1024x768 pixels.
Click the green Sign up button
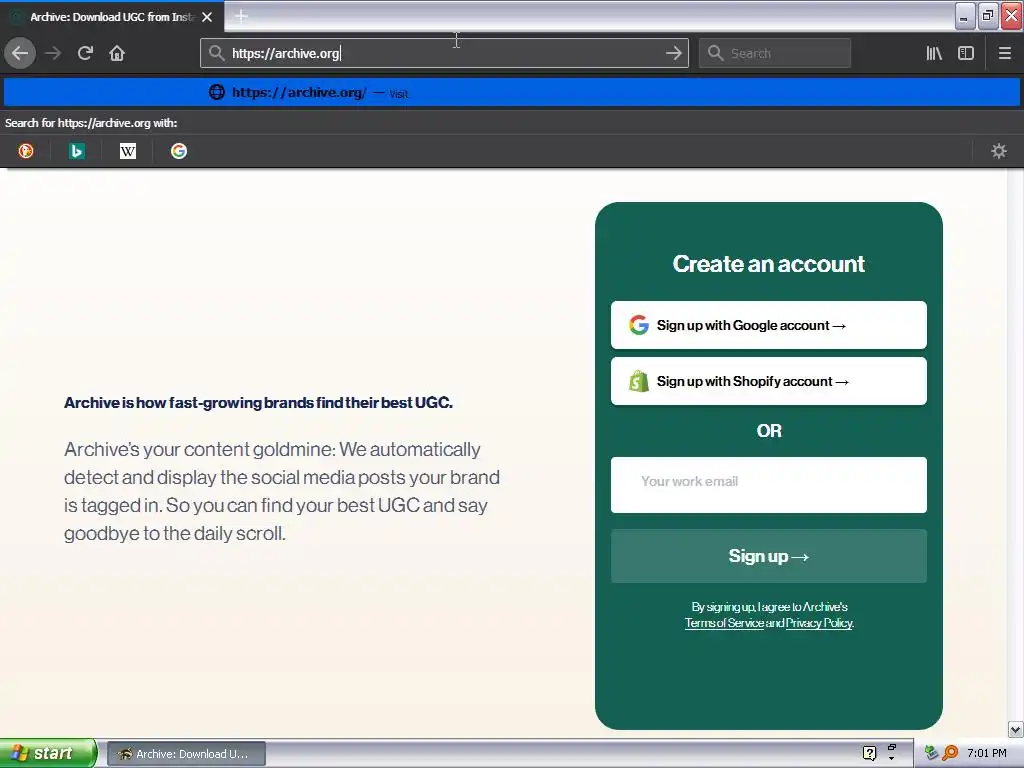click(769, 556)
